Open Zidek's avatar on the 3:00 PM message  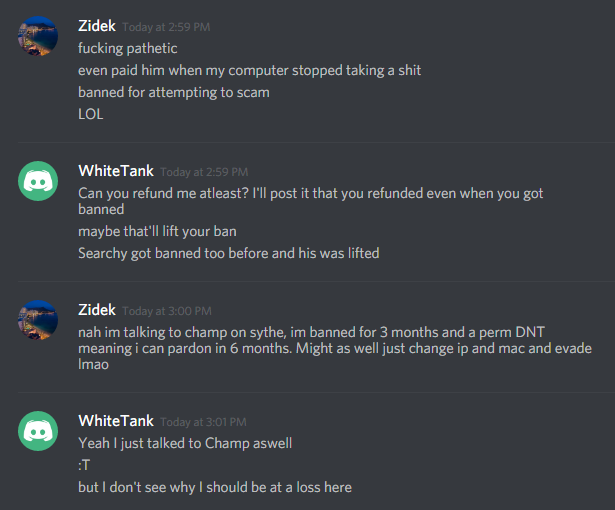click(38, 320)
